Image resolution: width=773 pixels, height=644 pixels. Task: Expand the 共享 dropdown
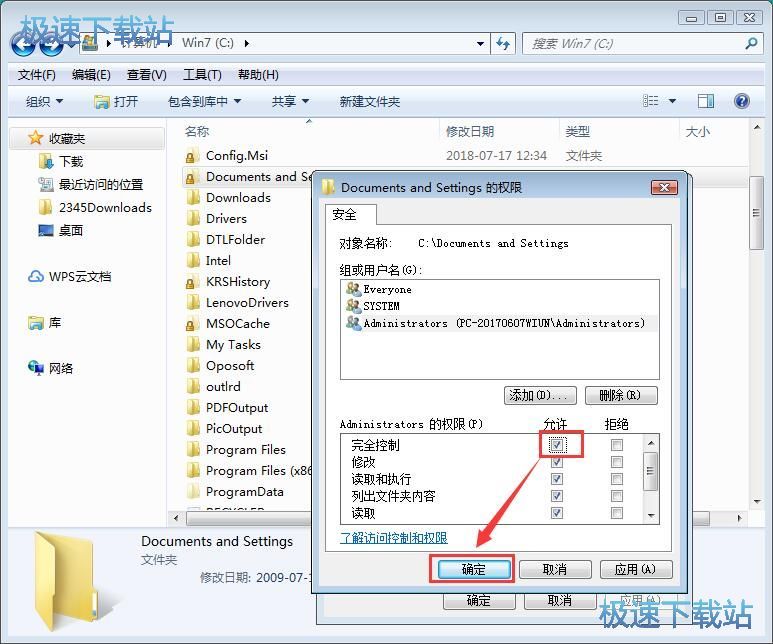tap(290, 101)
